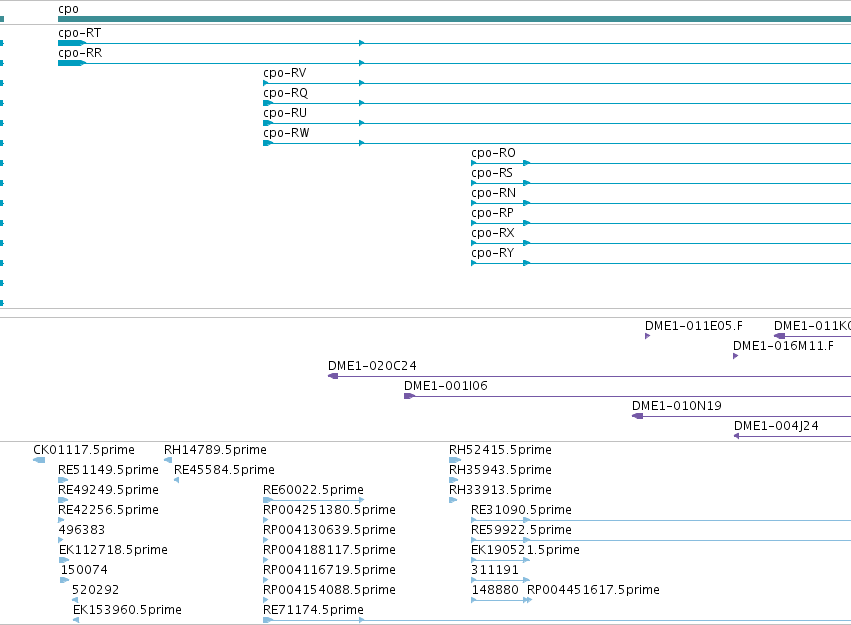Select clone DME1-010N19
The width and height of the screenshot is (851, 625).
click(677, 406)
